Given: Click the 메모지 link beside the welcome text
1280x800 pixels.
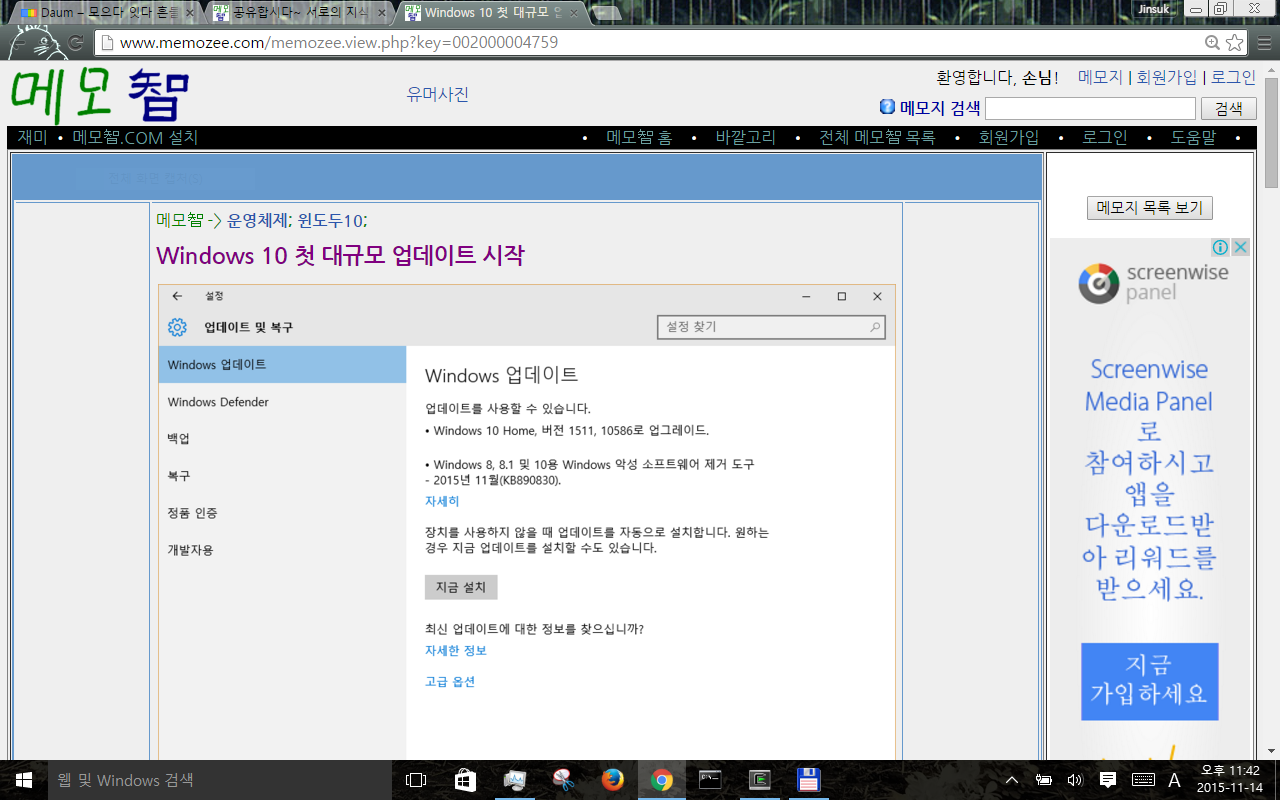Looking at the screenshot, I should click(1100, 77).
